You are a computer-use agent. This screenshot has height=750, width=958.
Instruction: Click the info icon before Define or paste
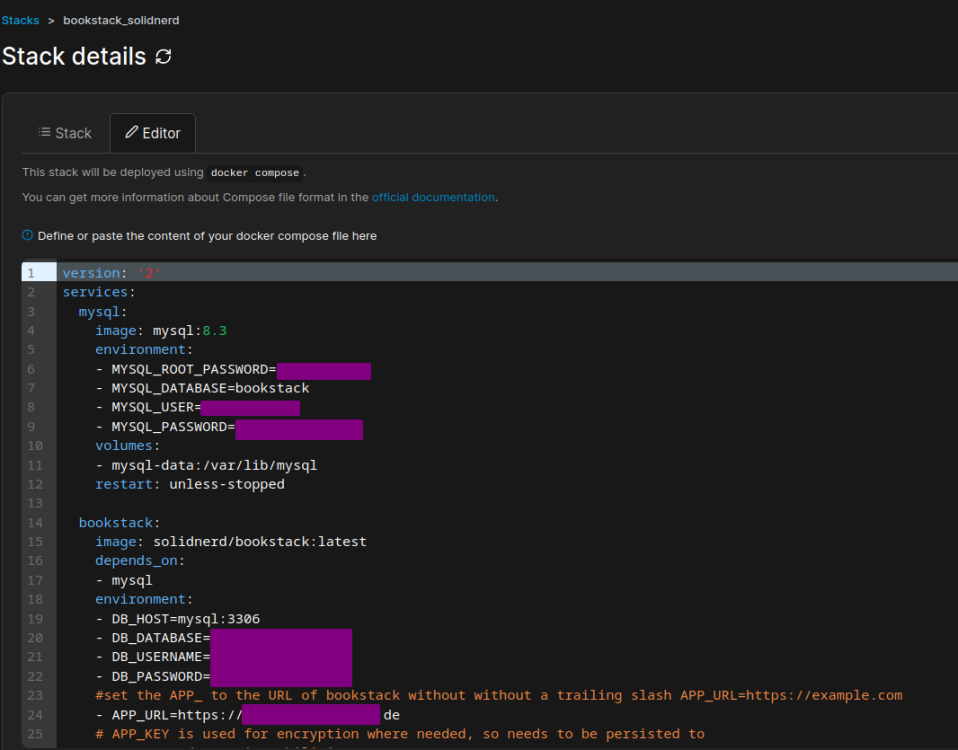(28, 236)
